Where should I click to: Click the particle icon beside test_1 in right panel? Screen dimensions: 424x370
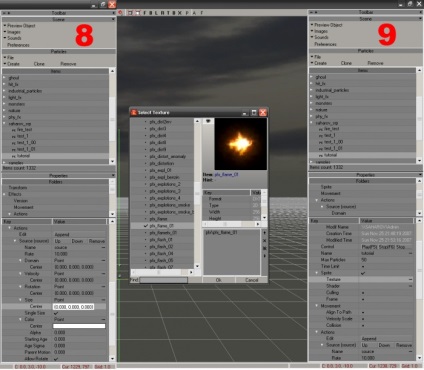coord(321,136)
